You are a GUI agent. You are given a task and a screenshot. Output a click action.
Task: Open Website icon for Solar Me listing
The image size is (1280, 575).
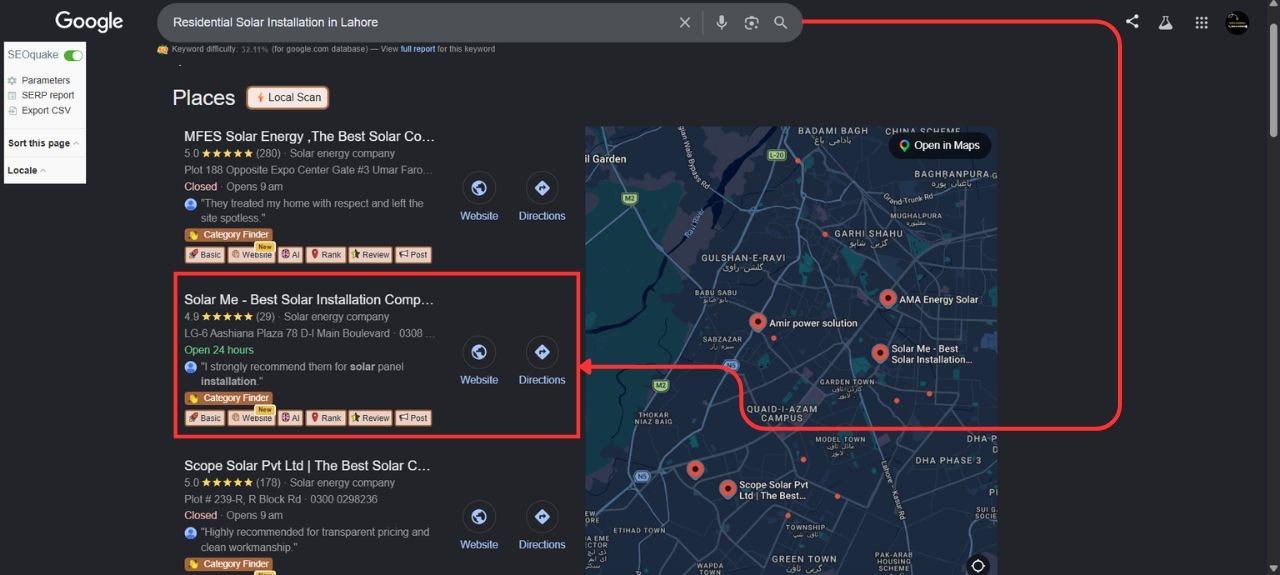point(479,352)
